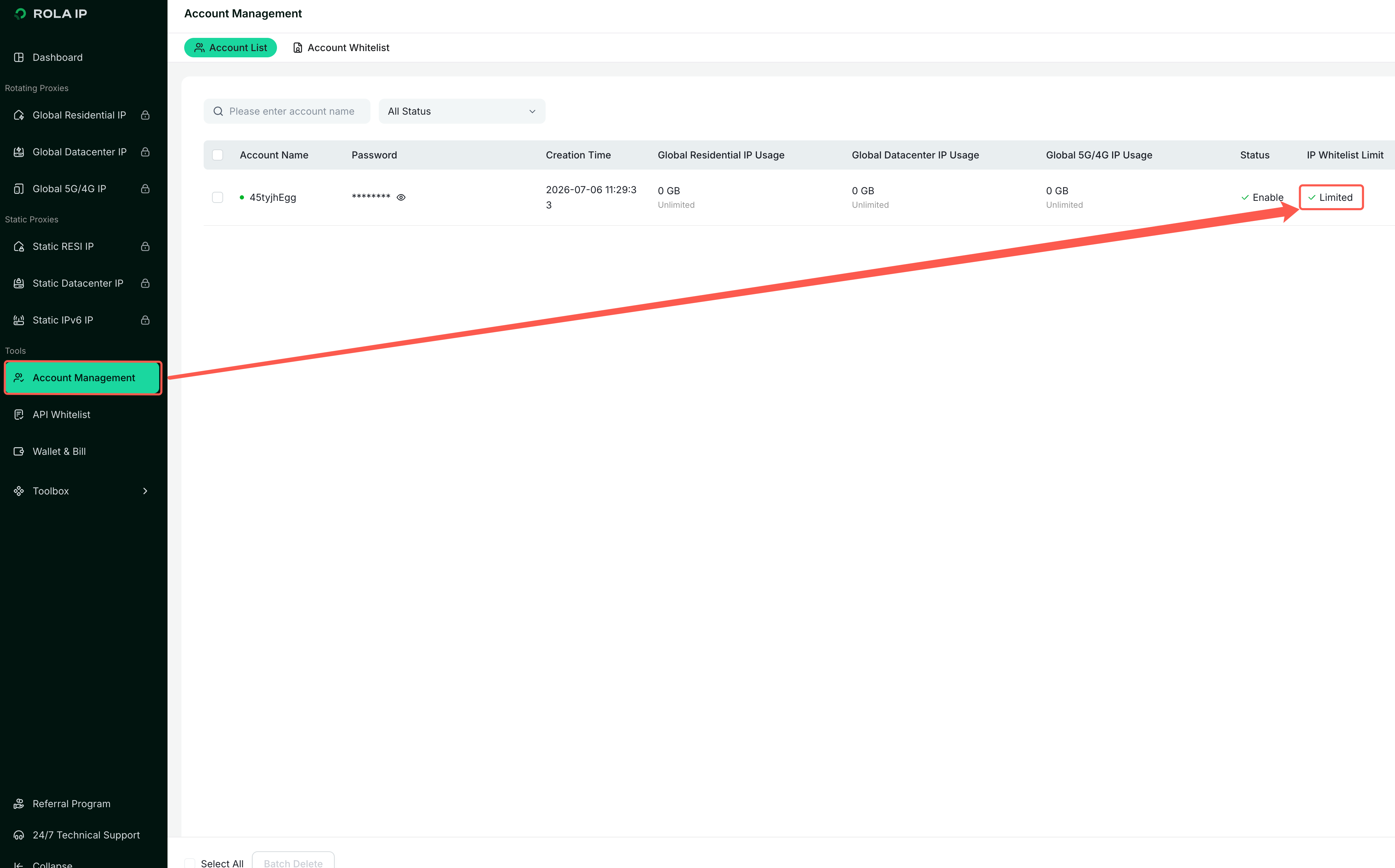Click the Global 5G/4G IP phone icon
Screen dimensions: 1395x868
click(x=19, y=189)
